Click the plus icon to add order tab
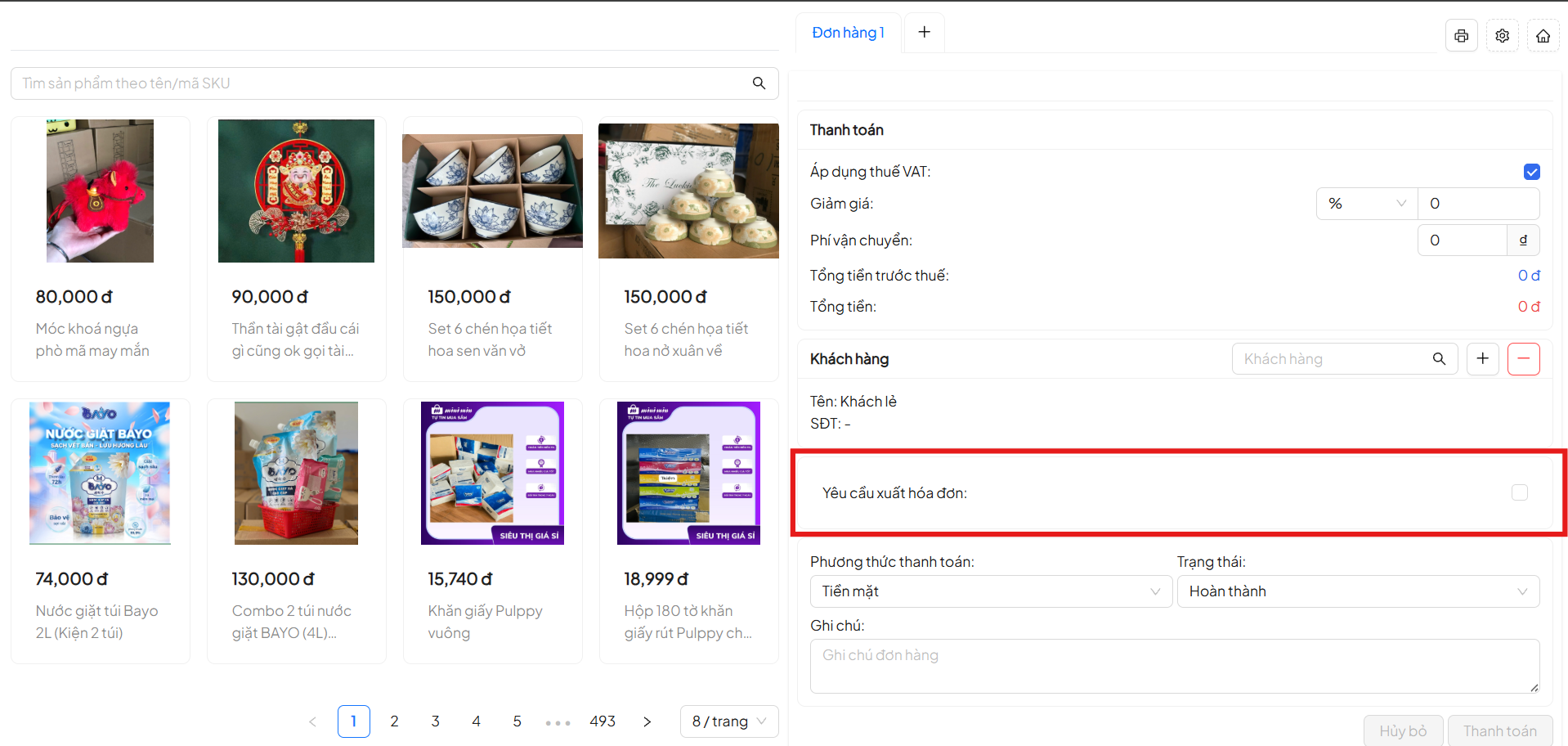Screen dimensions: 1568x746 924,32
